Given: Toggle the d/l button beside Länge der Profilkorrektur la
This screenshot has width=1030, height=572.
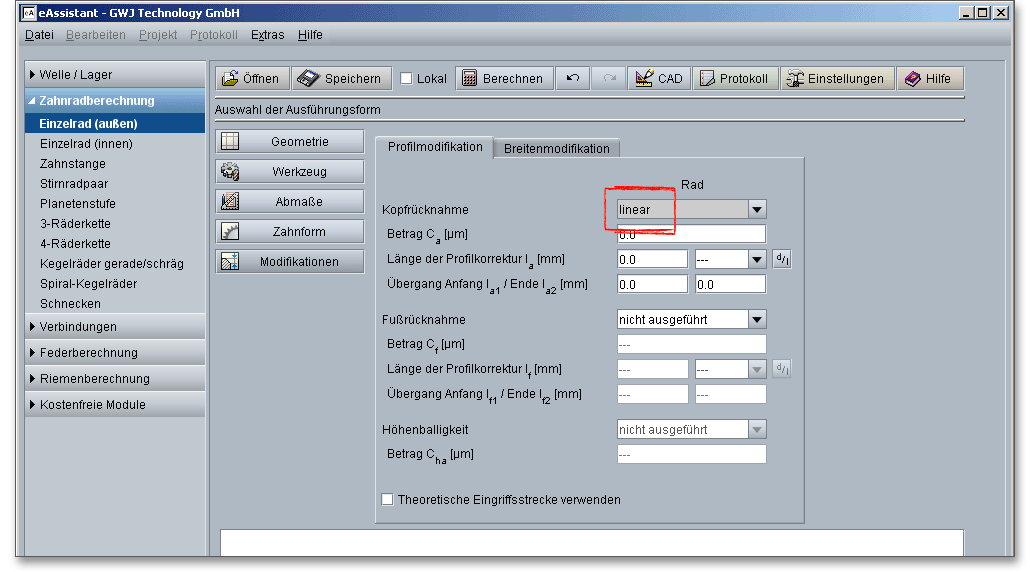Looking at the screenshot, I should (x=782, y=259).
